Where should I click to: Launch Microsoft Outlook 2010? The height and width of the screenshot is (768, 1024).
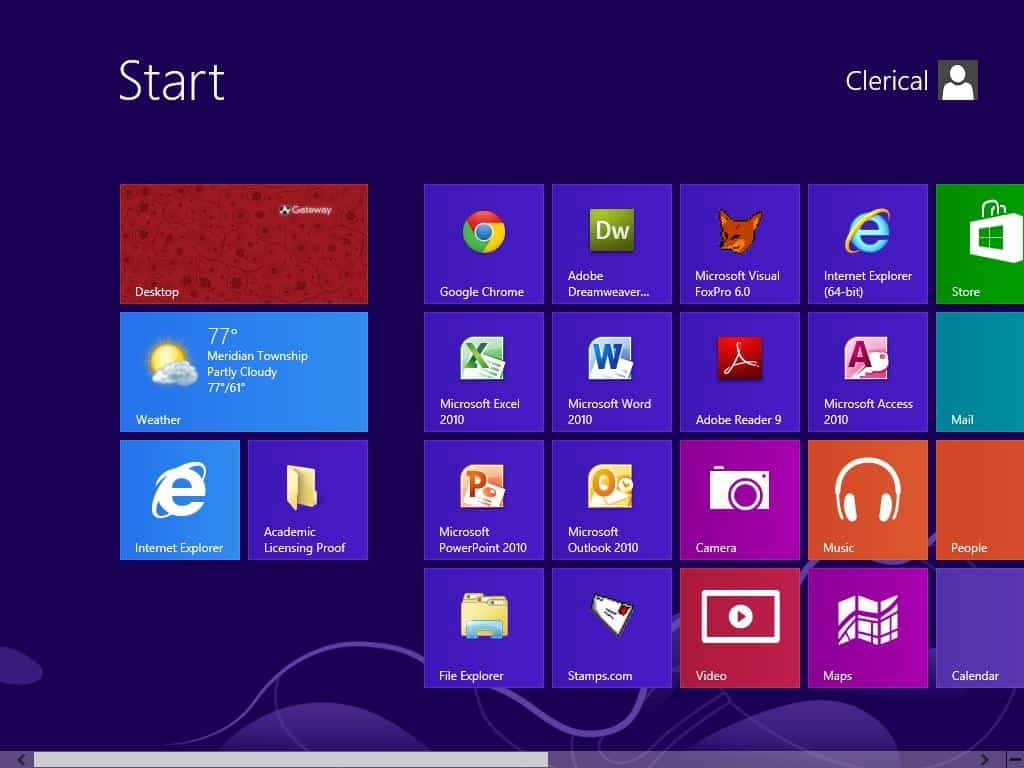(x=611, y=499)
